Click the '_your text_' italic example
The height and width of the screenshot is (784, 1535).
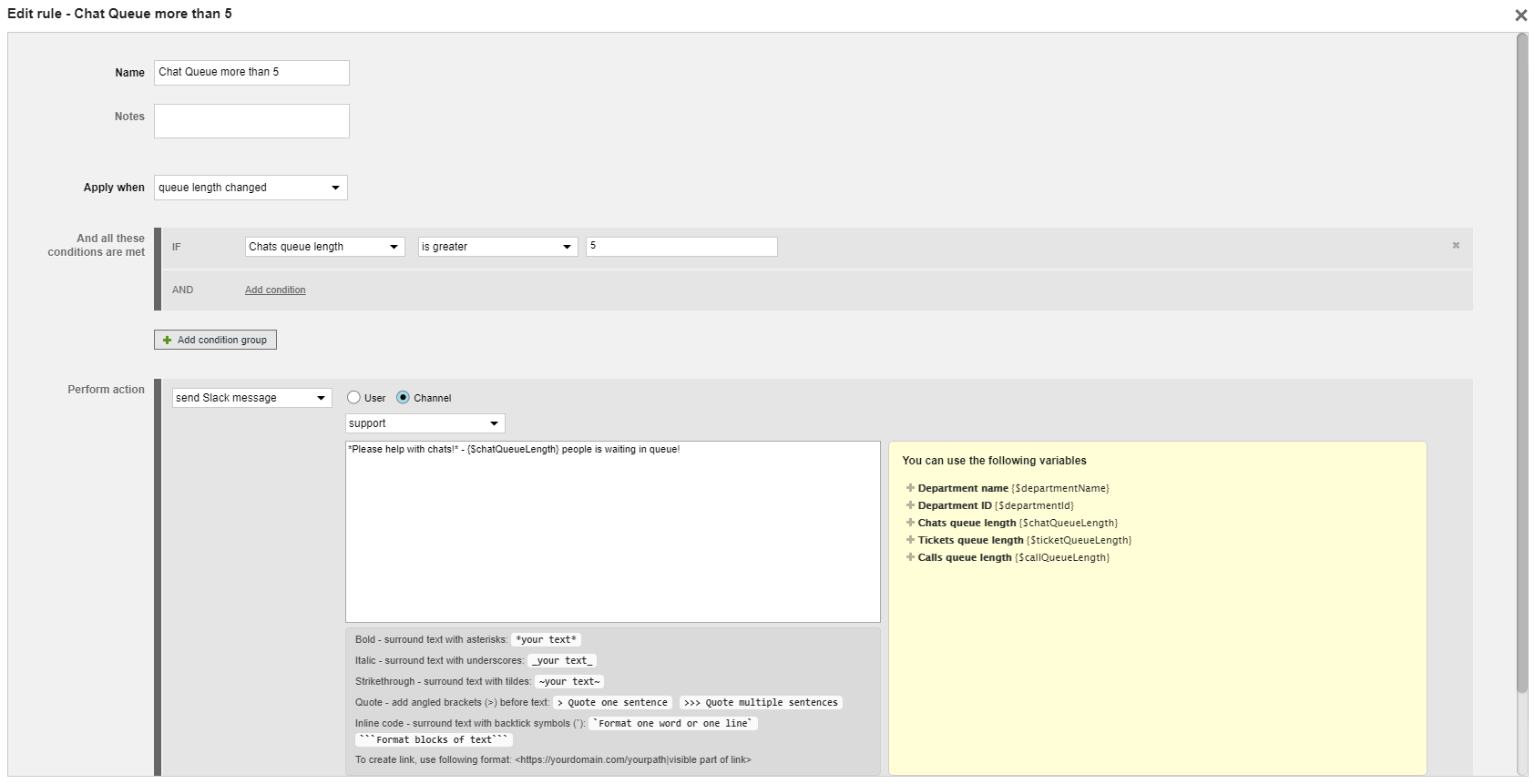click(x=562, y=660)
